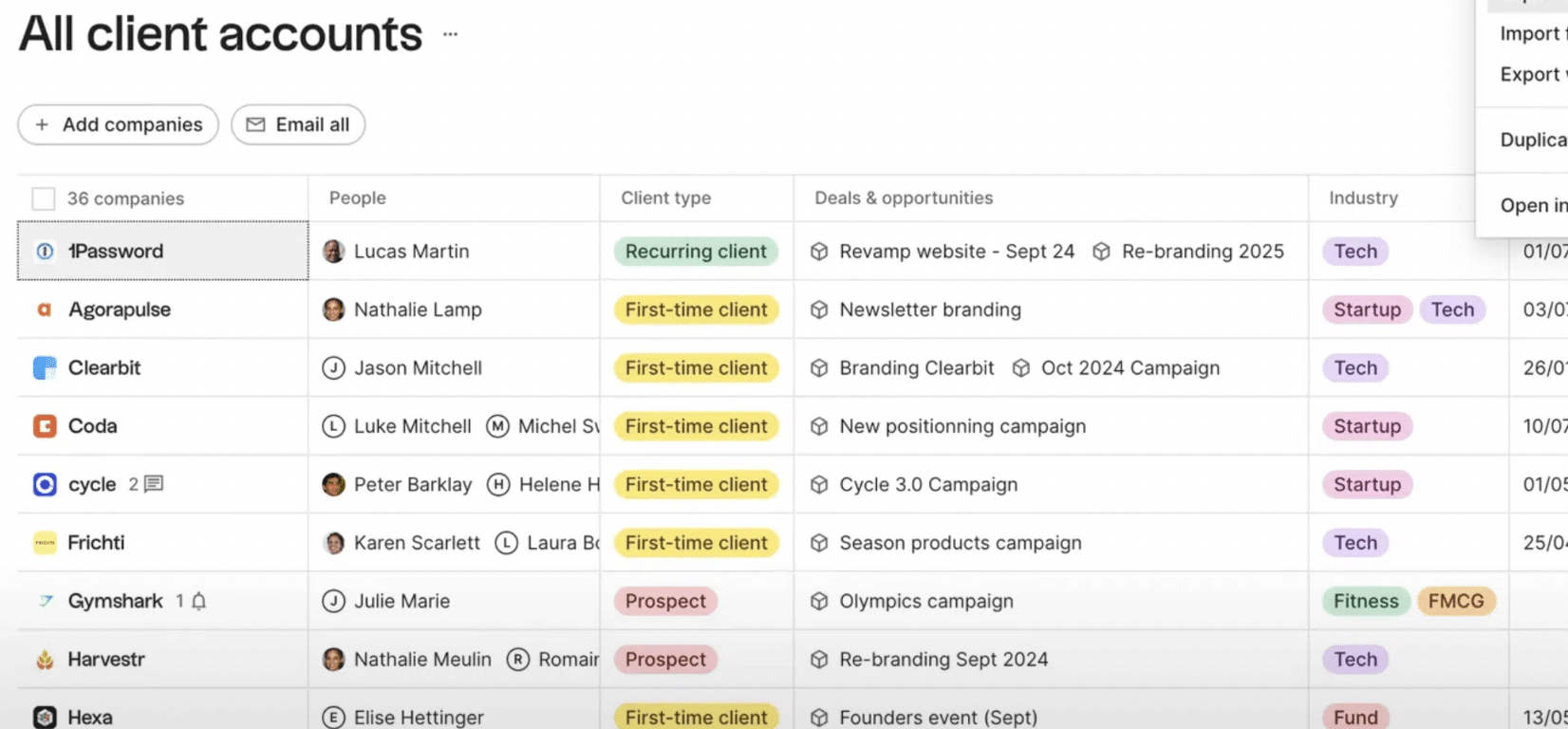Image resolution: width=1568 pixels, height=729 pixels.
Task: Click the Clearbit company logo
Action: 45,367
